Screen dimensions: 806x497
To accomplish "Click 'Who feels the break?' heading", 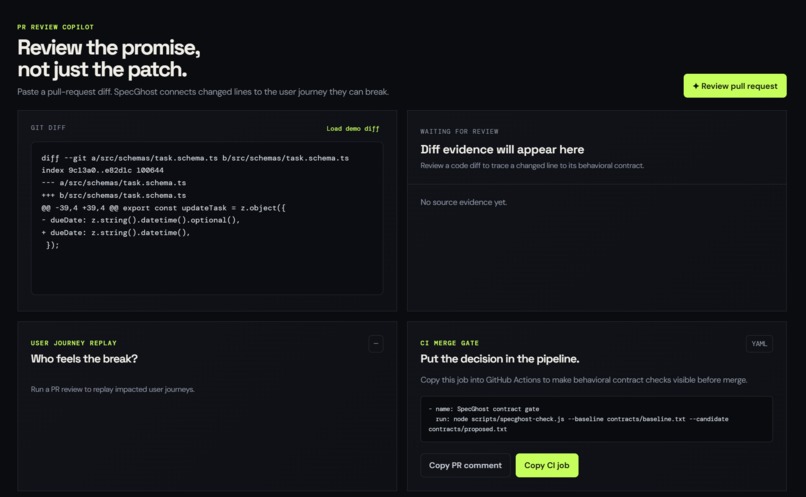I will click(x=84, y=359).
